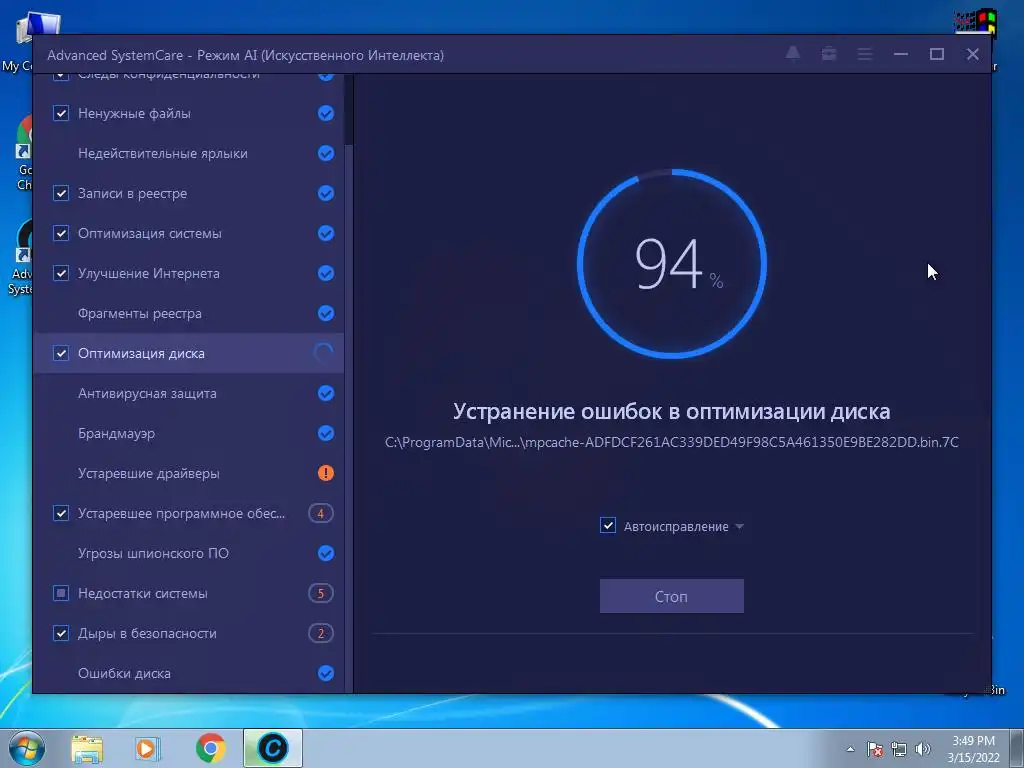Uncheck the Записи в реестре checkbox
This screenshot has width=1024, height=768.
coord(61,193)
